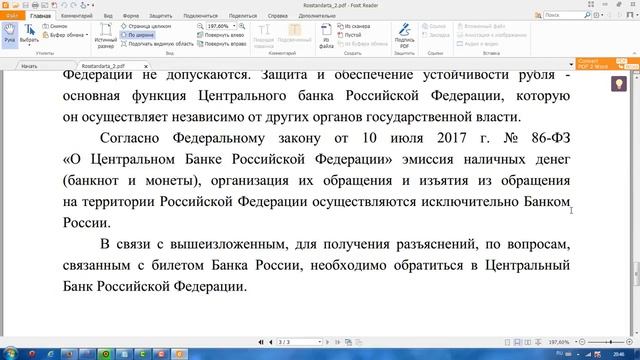This screenshot has height=360, width=640.
Task: Switch to the Дополнительно ribbon tab
Action: 317,16
